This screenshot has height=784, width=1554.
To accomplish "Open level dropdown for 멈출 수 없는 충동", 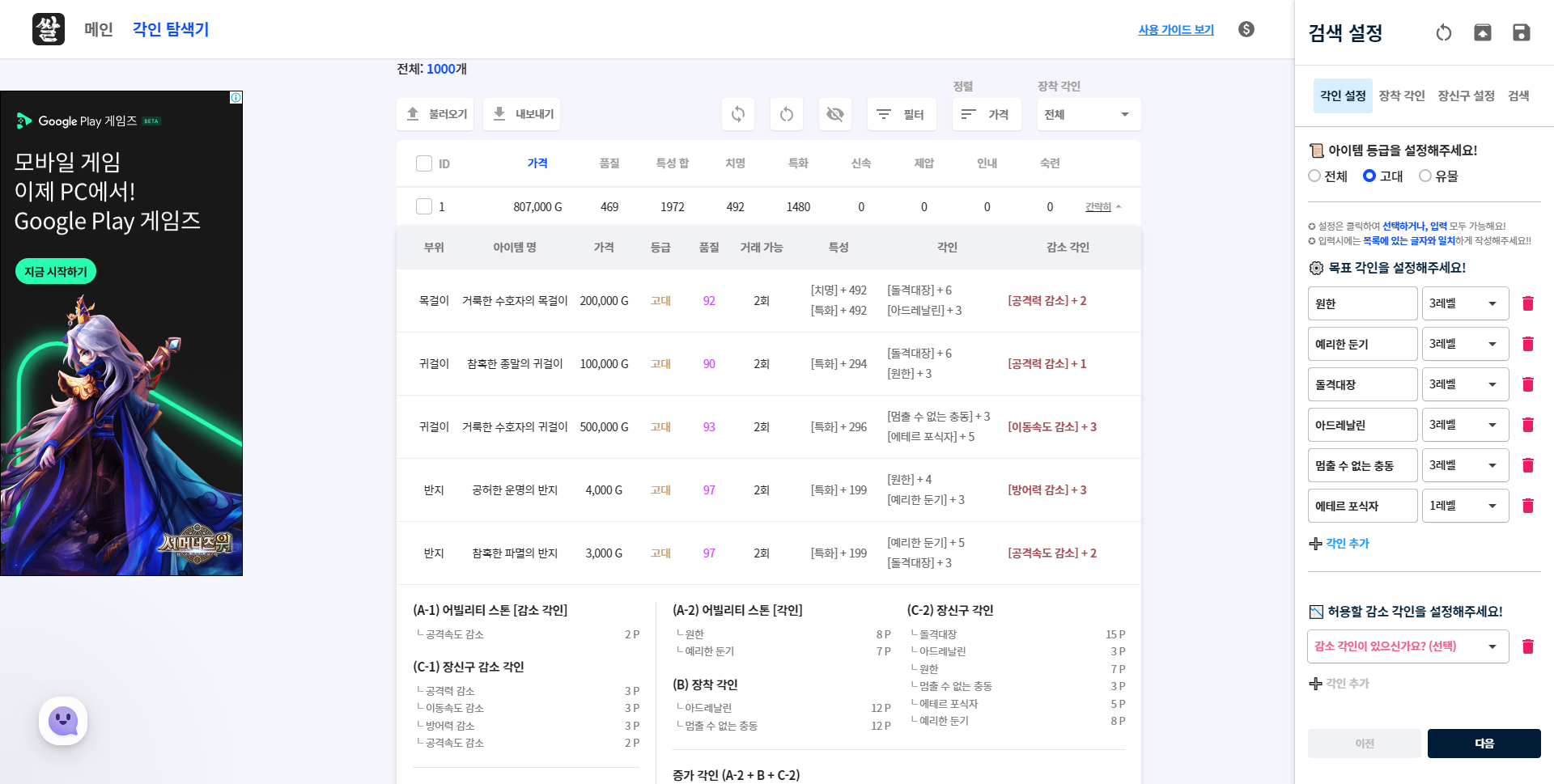I will (1466, 465).
